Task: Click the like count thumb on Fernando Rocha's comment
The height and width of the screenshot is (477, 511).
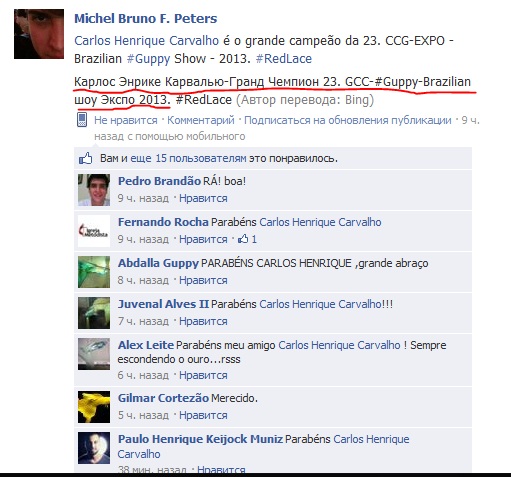Action: (x=243, y=239)
